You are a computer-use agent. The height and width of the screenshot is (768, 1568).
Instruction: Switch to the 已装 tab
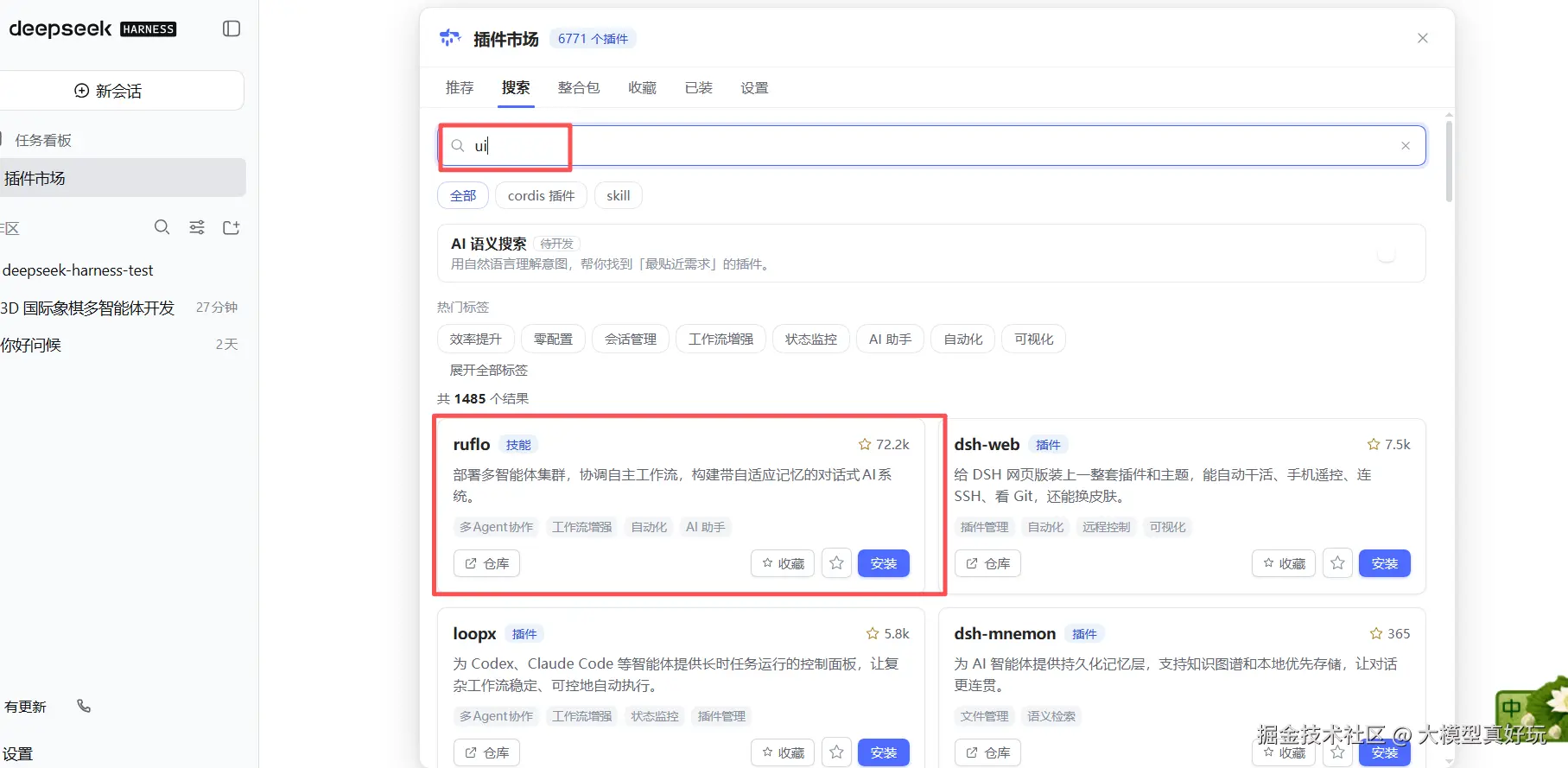pos(698,87)
